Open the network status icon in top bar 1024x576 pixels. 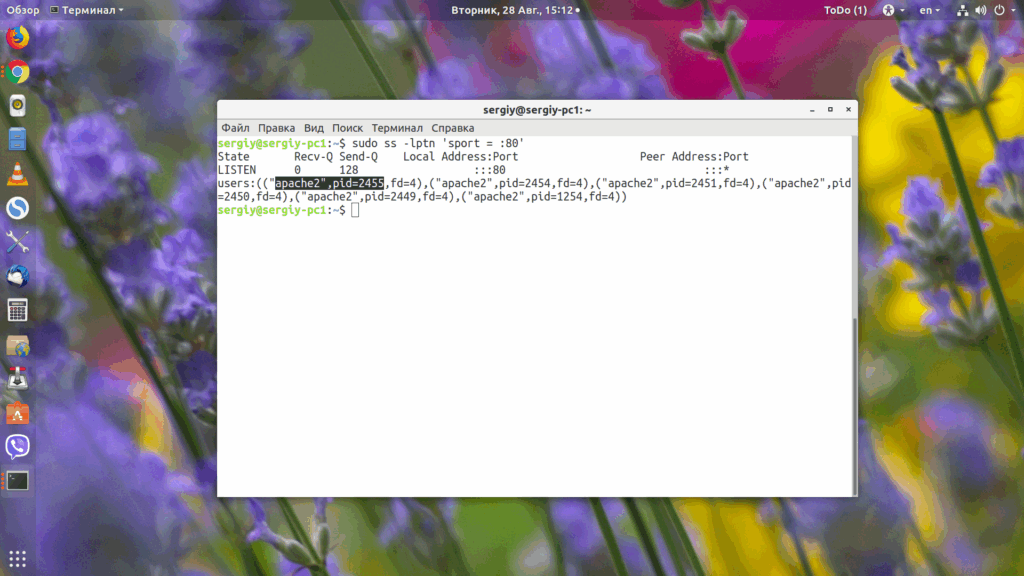(963, 10)
